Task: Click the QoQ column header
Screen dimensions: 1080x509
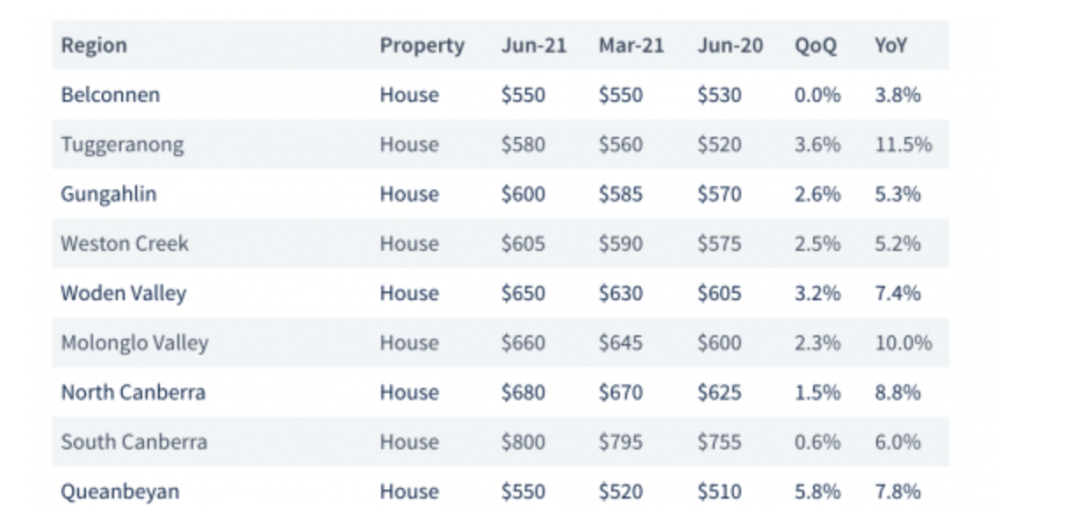Action: (816, 45)
